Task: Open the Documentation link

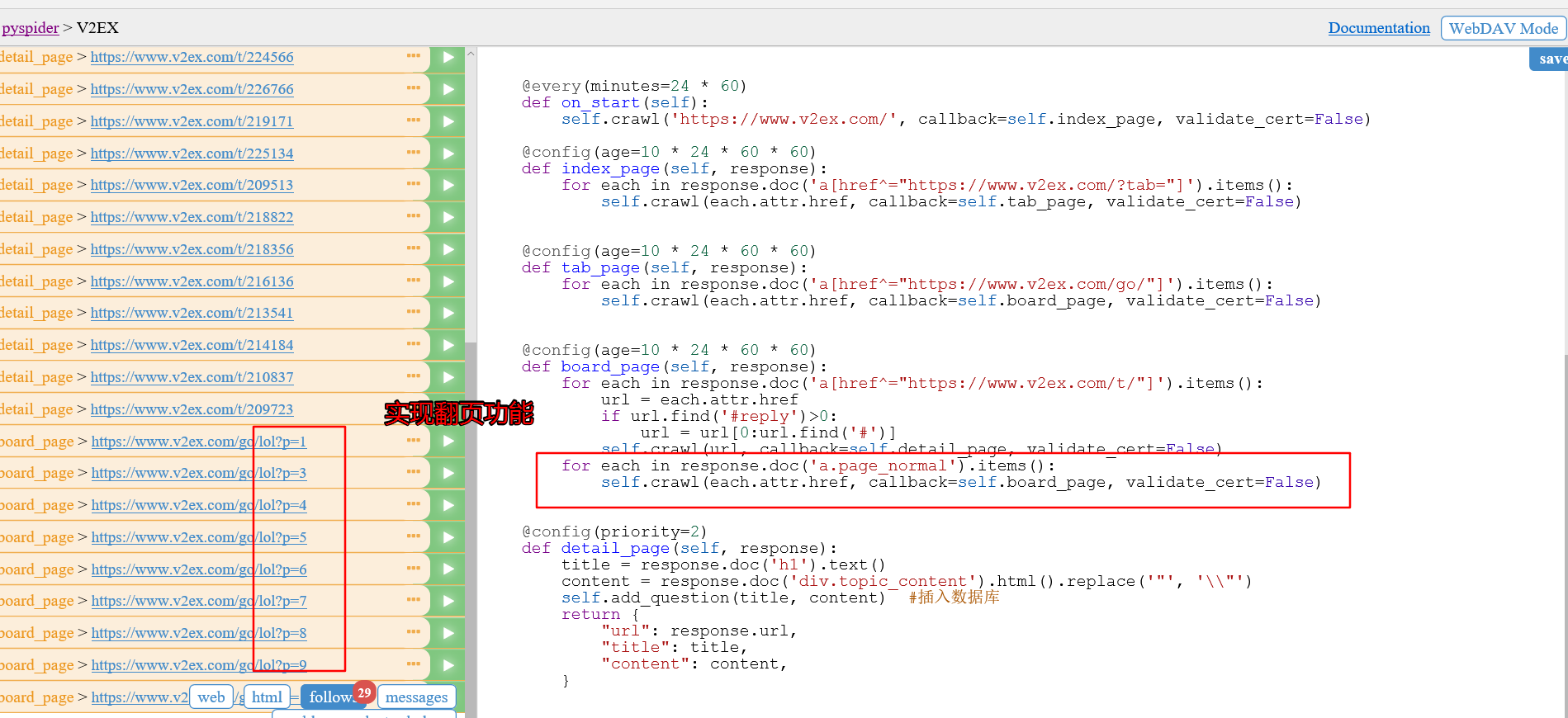Action: click(x=1379, y=28)
